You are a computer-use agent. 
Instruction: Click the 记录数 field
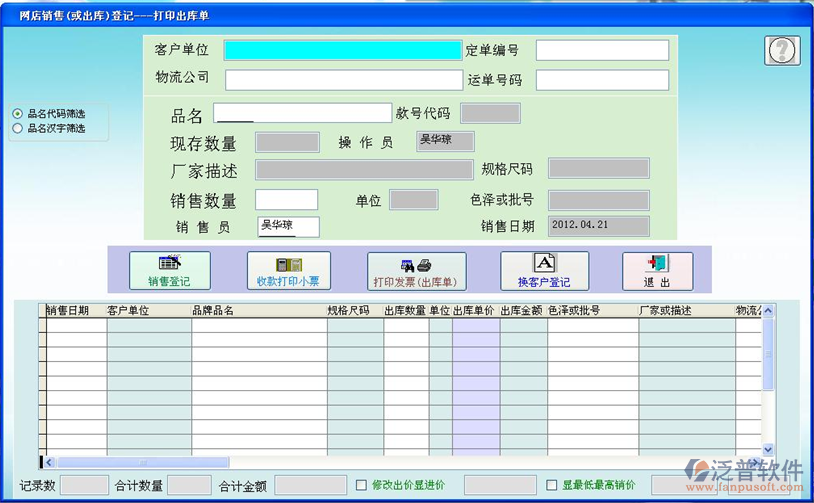coord(85,485)
